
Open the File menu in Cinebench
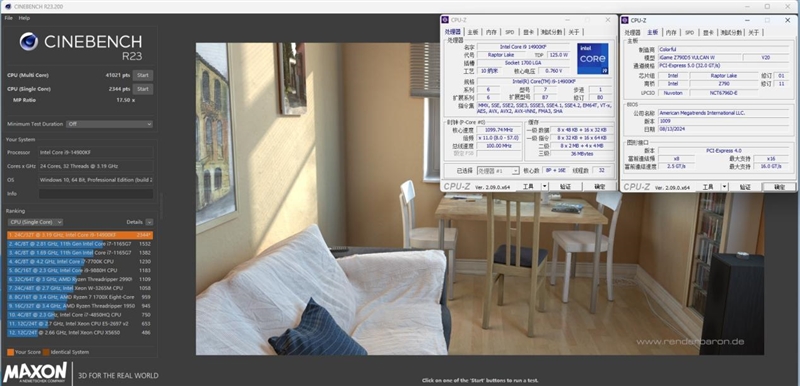(8, 18)
